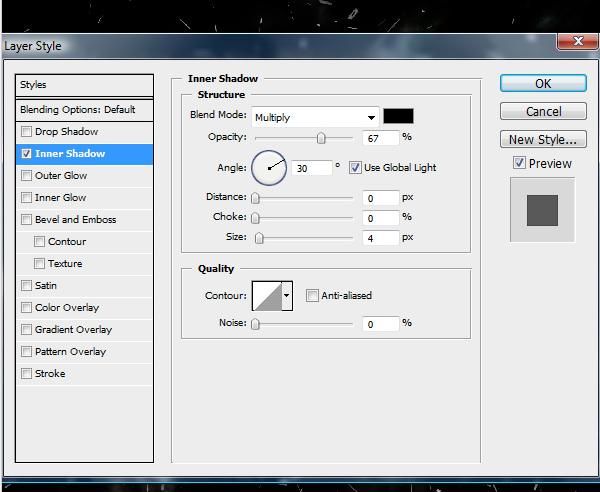Click the Choke slider handle

(255, 218)
